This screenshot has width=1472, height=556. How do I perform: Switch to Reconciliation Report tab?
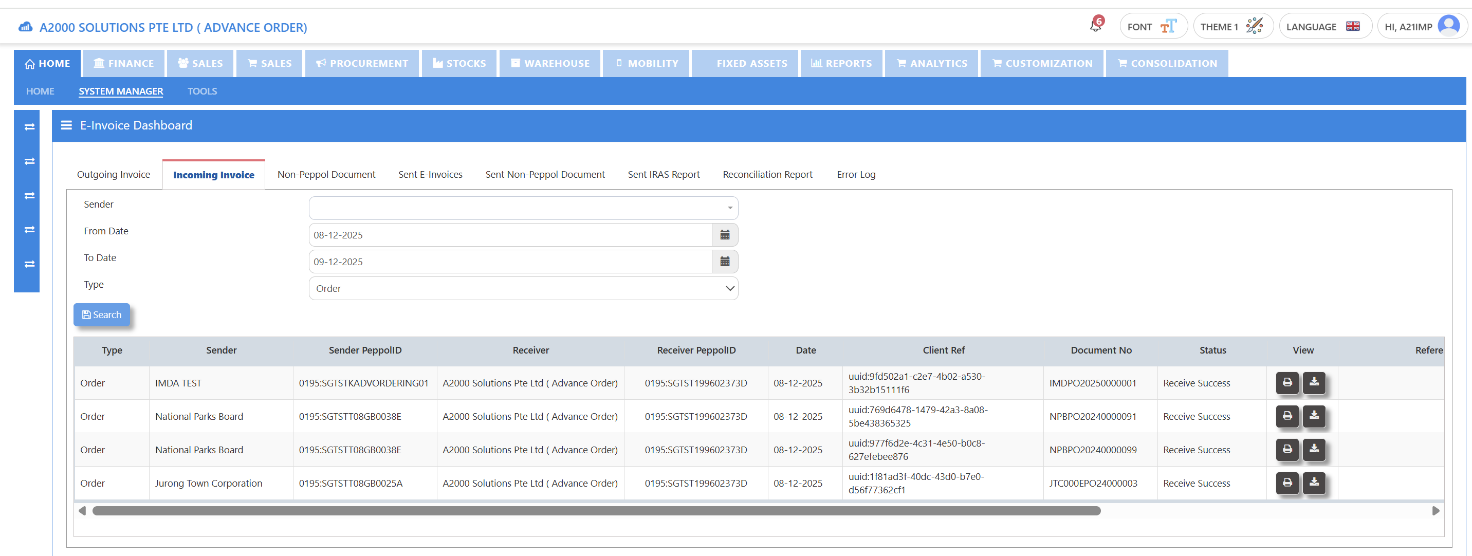coord(768,175)
